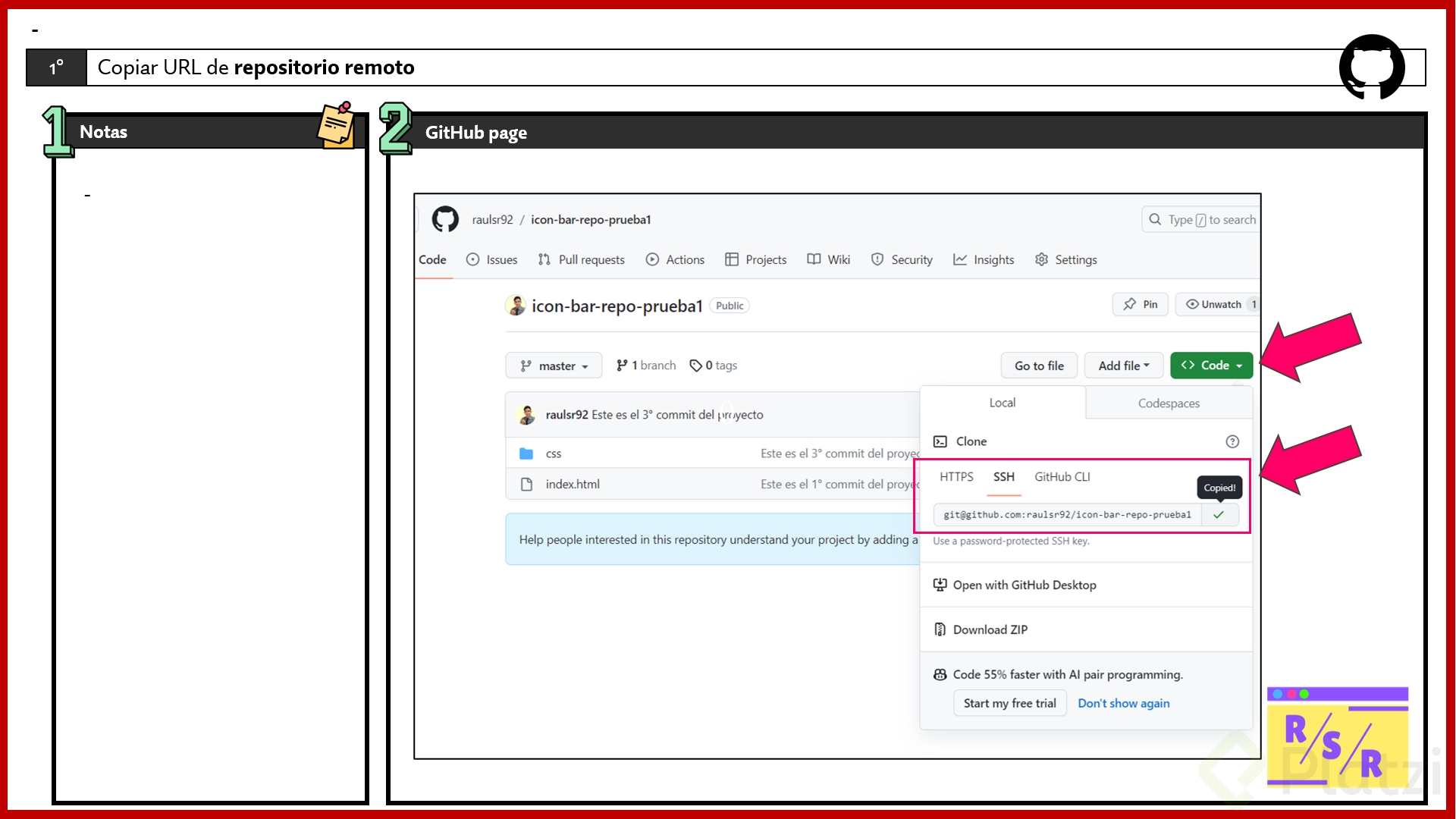
Task: Open the master branch dropdown
Action: click(554, 366)
